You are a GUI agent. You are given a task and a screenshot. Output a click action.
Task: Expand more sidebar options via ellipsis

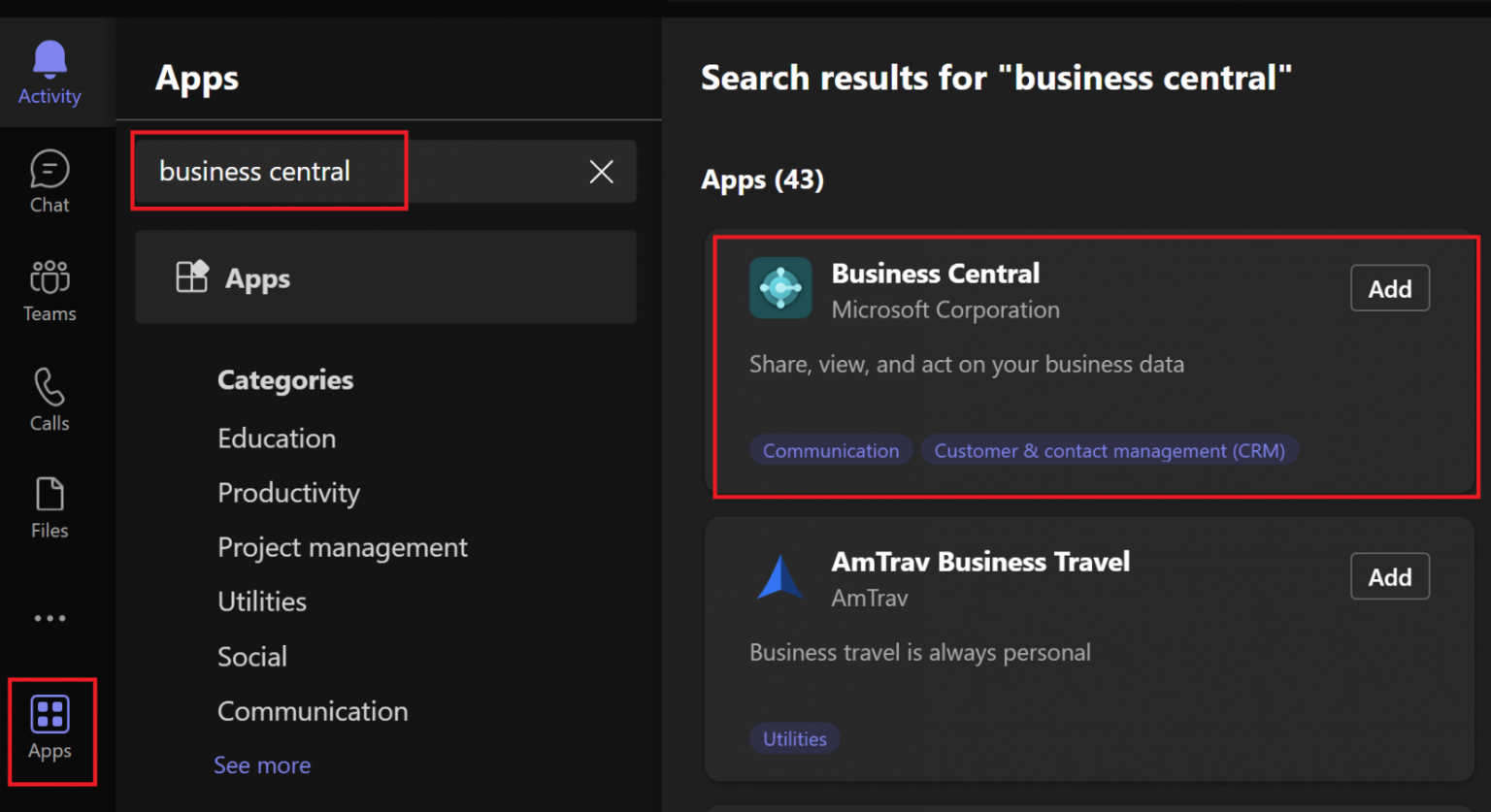tap(50, 618)
